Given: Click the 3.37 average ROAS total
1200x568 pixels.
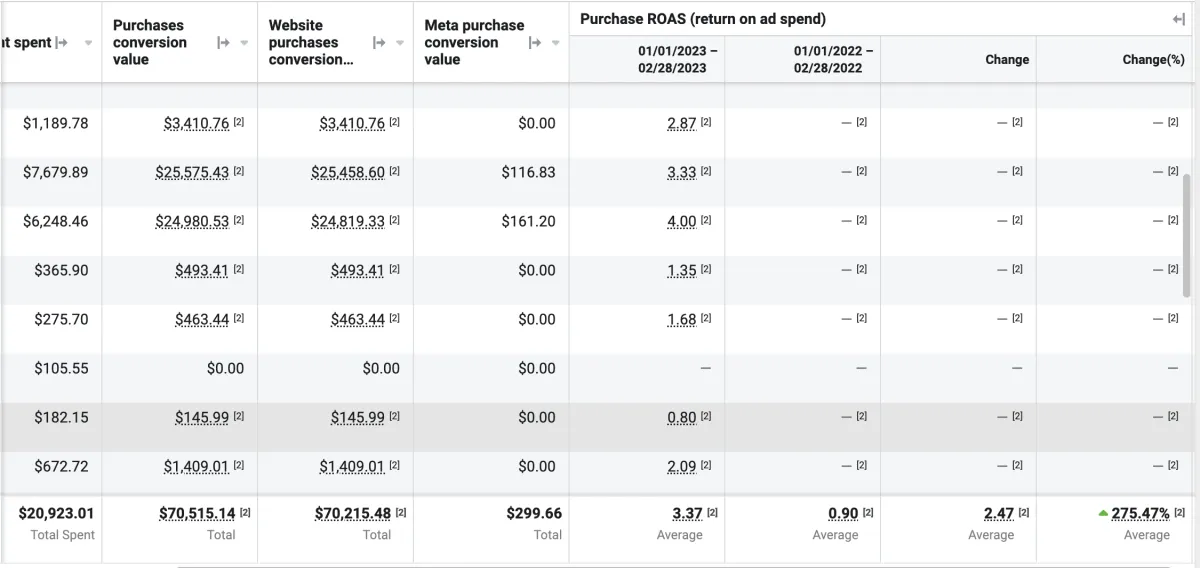Looking at the screenshot, I should [687, 514].
